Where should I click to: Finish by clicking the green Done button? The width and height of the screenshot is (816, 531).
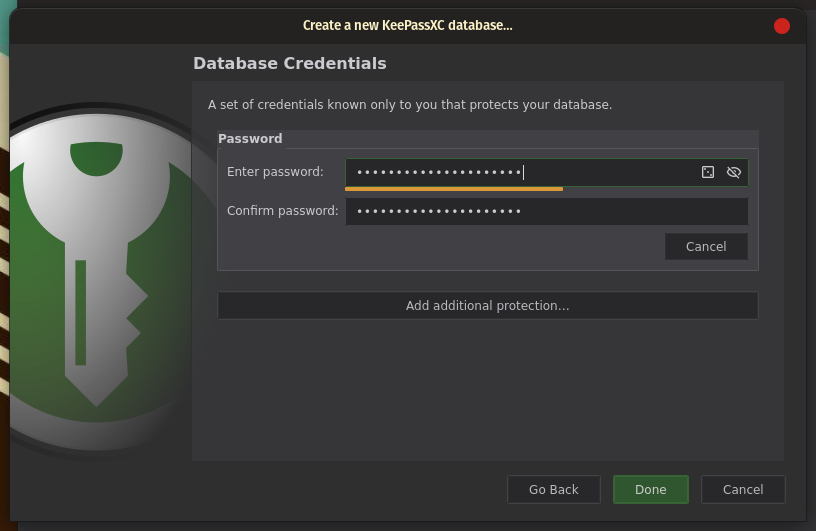coord(651,489)
